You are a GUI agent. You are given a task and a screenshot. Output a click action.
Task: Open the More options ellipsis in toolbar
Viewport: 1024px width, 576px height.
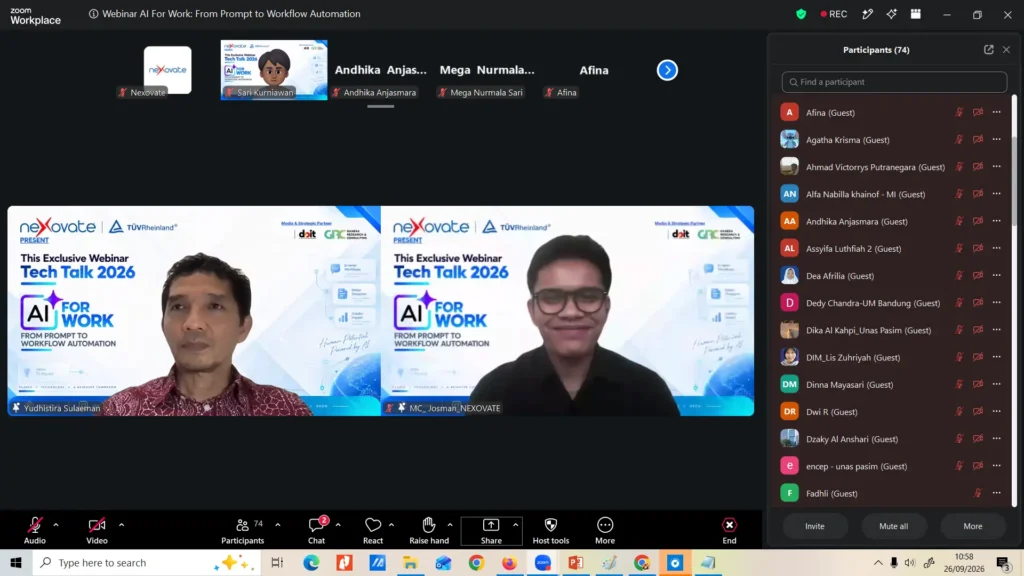605,530
